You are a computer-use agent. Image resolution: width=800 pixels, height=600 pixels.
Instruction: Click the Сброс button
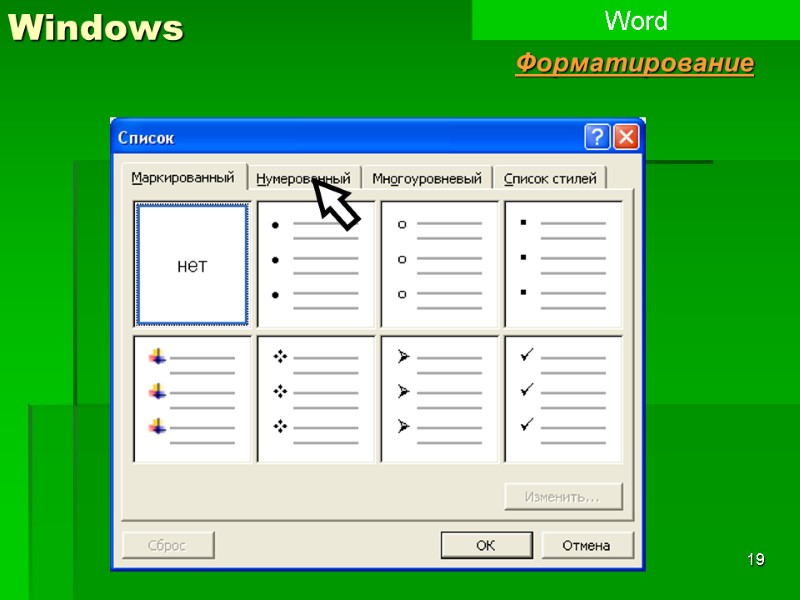pyautogui.click(x=168, y=545)
